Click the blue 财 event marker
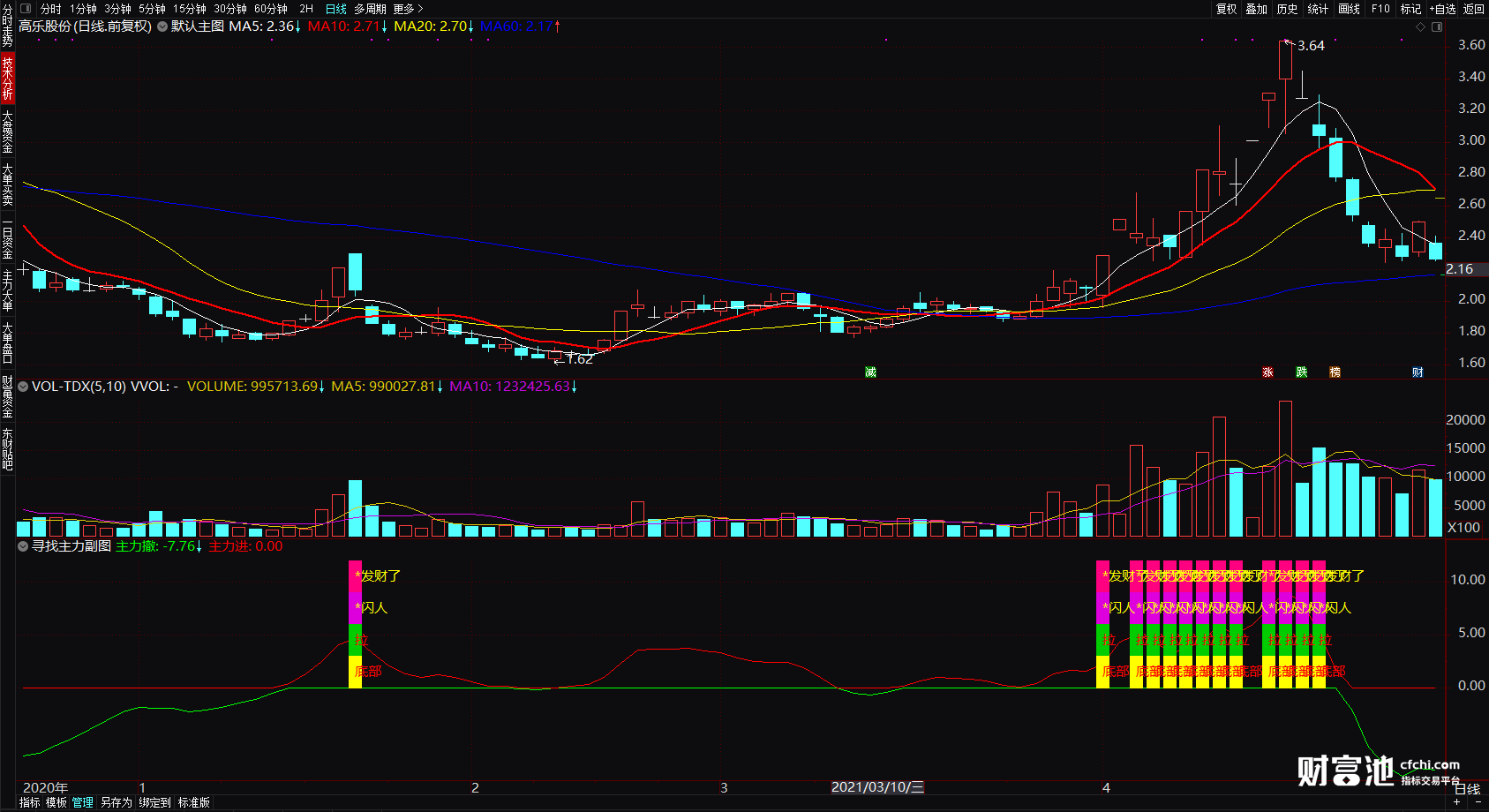This screenshot has width=1489, height=812. point(1418,372)
